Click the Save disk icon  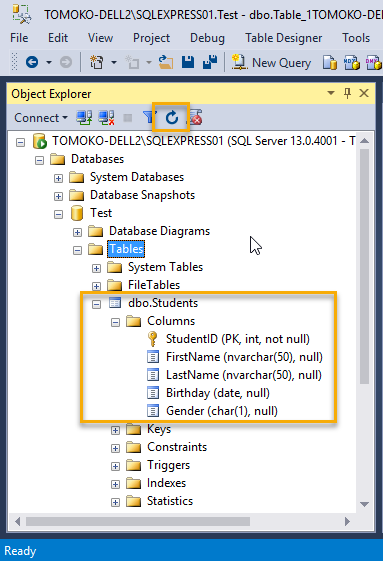188,62
